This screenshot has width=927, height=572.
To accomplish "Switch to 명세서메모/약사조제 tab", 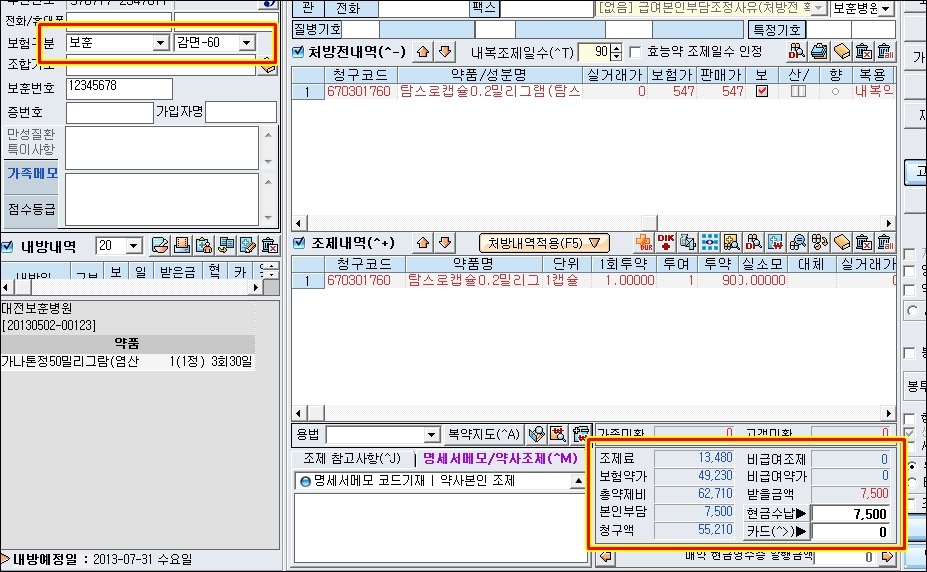I will (x=500, y=458).
